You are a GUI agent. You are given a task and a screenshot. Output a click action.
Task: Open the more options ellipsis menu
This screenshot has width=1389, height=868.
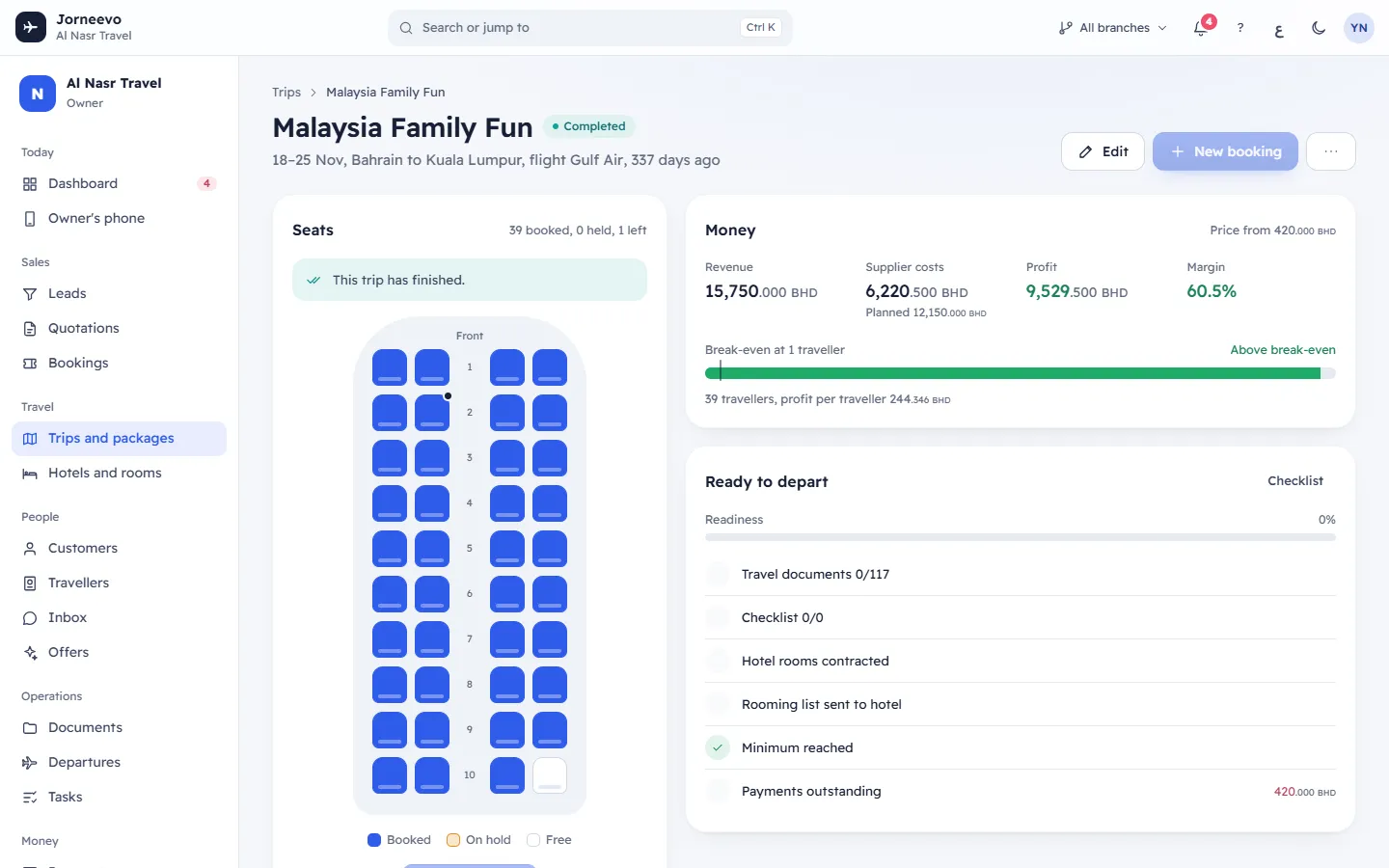(x=1331, y=151)
